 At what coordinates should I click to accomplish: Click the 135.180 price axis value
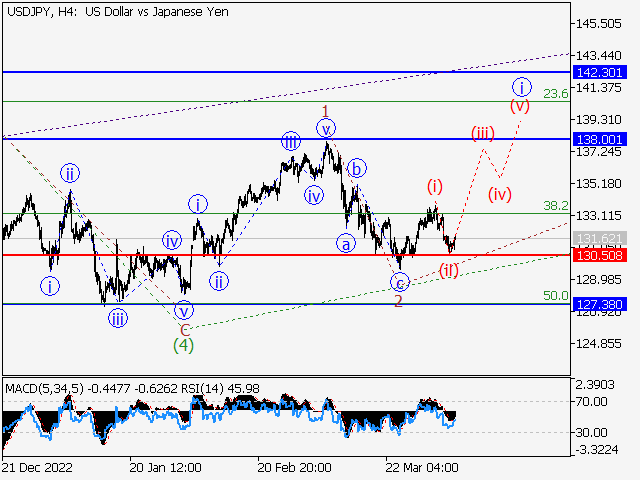click(x=598, y=184)
